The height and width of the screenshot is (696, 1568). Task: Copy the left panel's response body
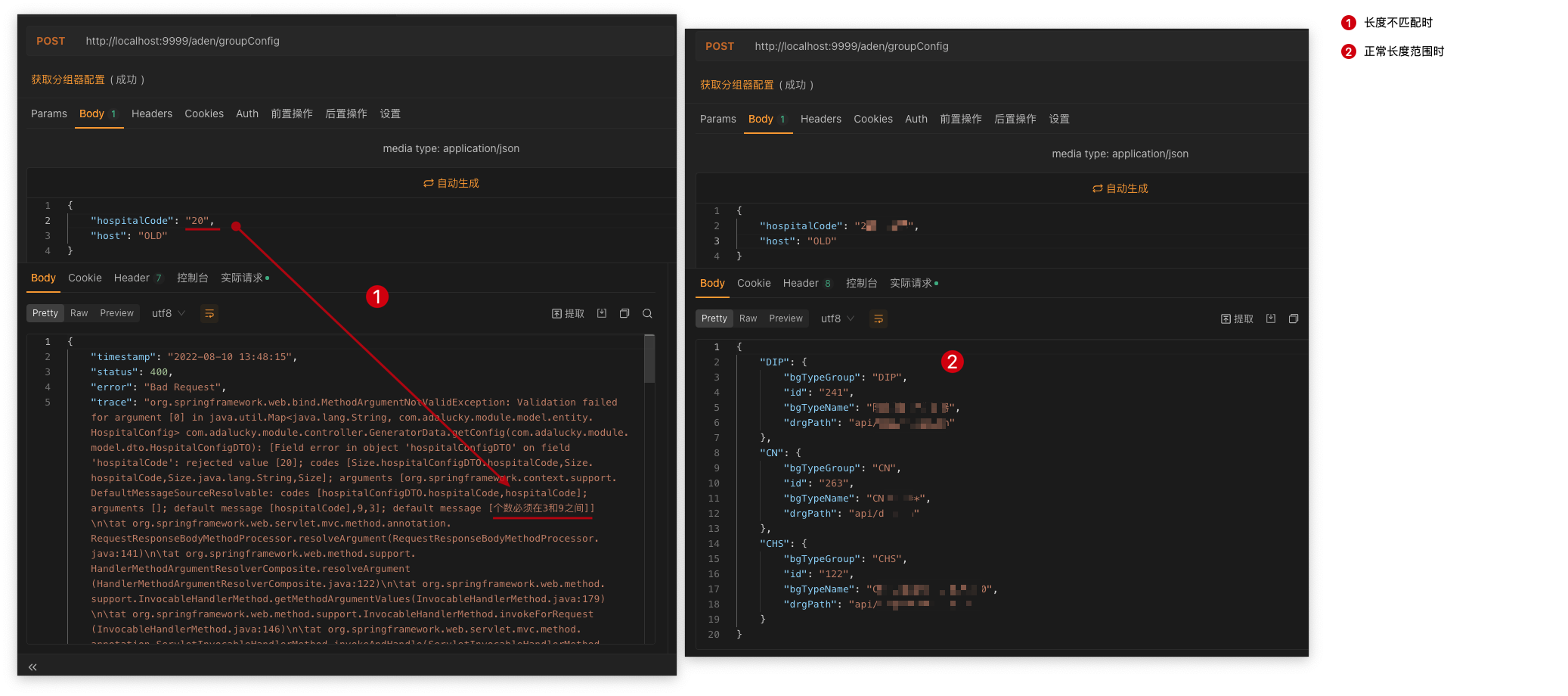coord(624,313)
